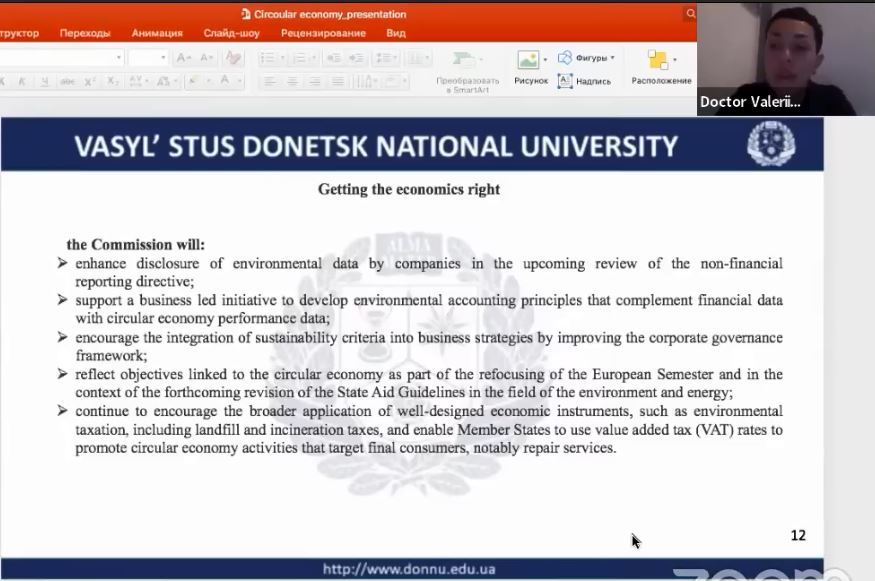Toggle superscript formatting

pos(89,81)
